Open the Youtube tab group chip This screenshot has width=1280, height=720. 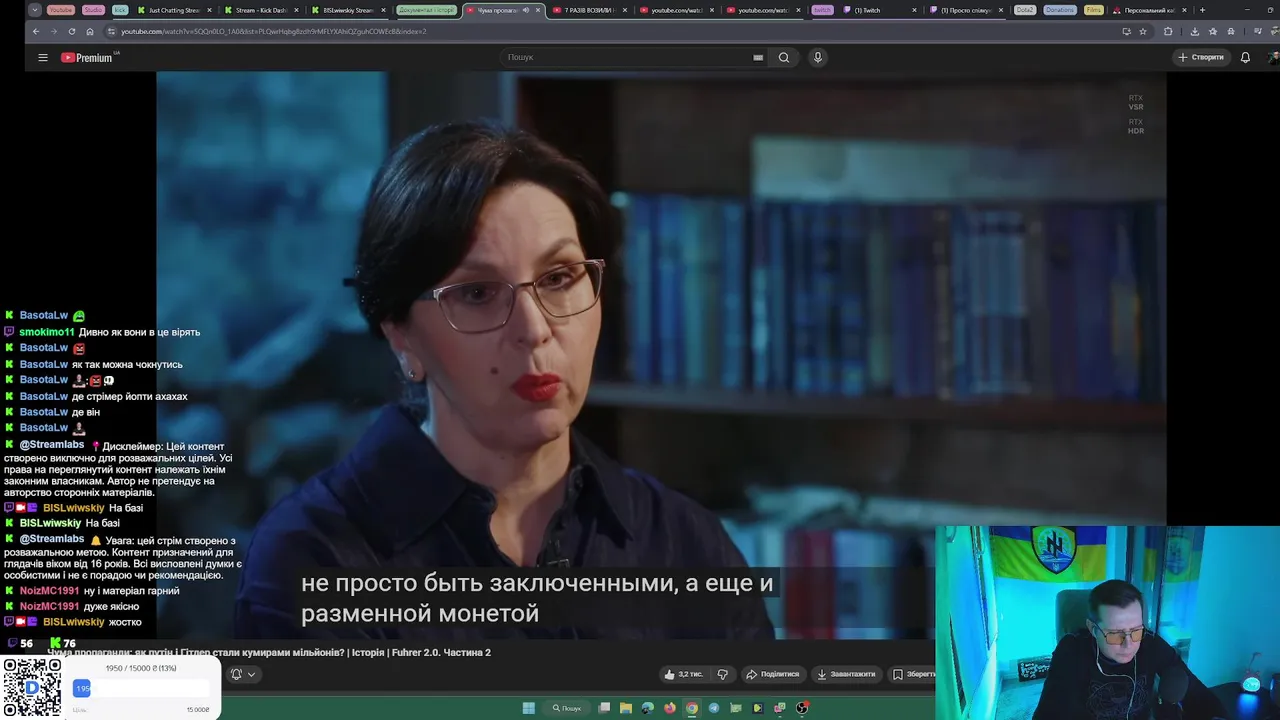(61, 10)
